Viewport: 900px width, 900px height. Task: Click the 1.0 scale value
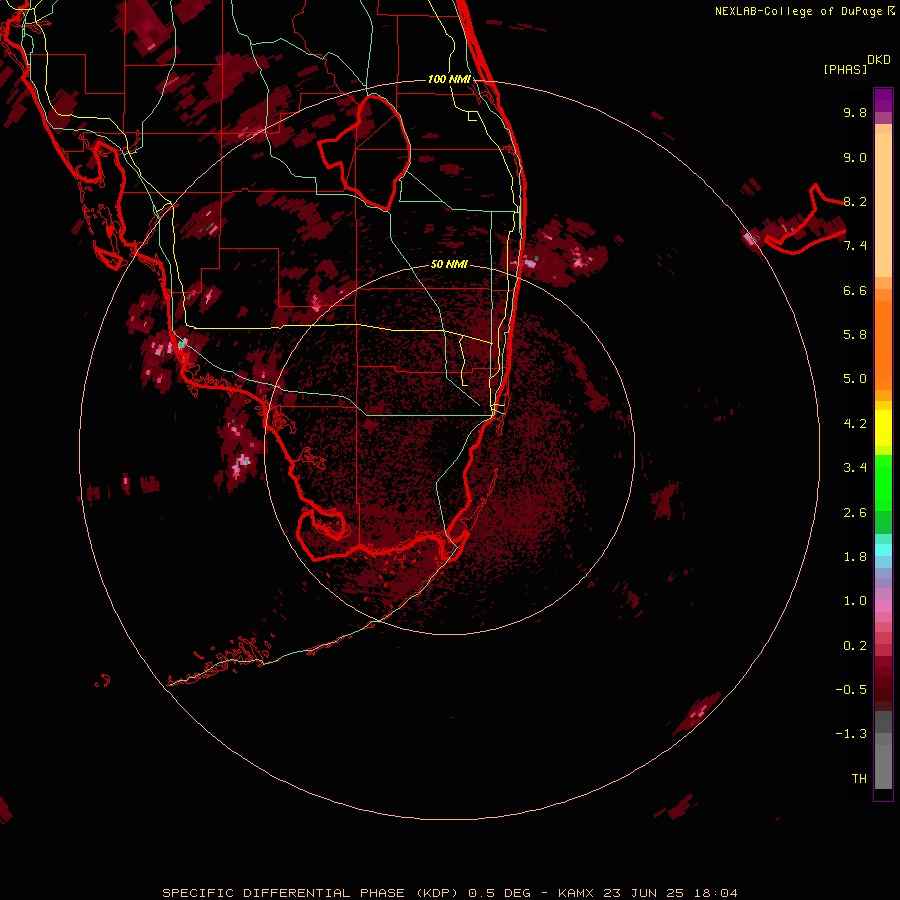click(855, 601)
